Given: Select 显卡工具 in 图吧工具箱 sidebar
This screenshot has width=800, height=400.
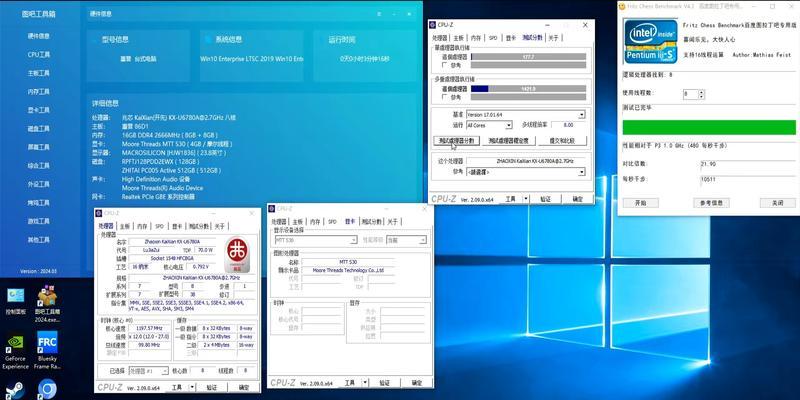Looking at the screenshot, I should click(39, 110).
